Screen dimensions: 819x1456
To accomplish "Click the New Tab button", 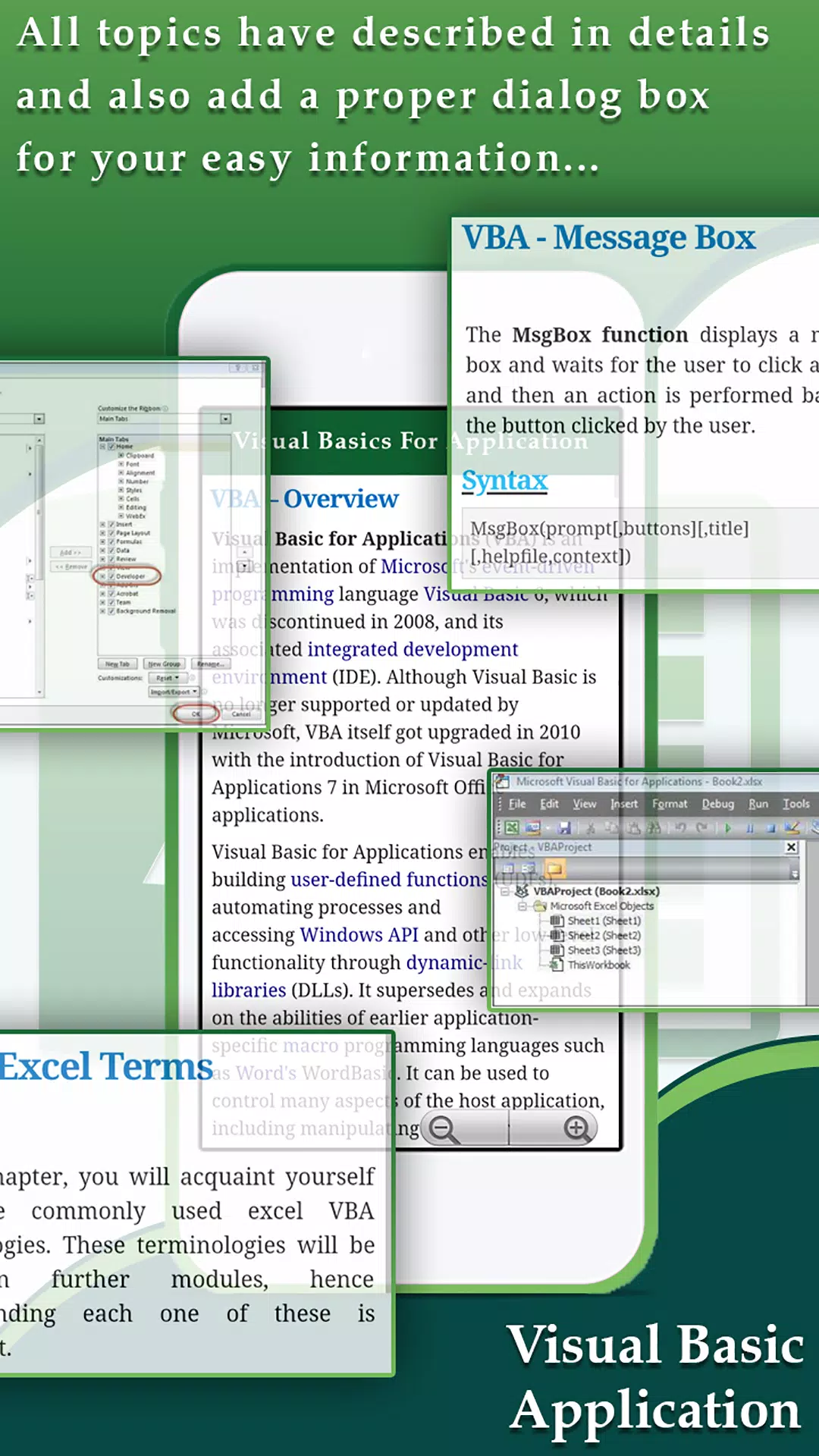I will pyautogui.click(x=118, y=664).
